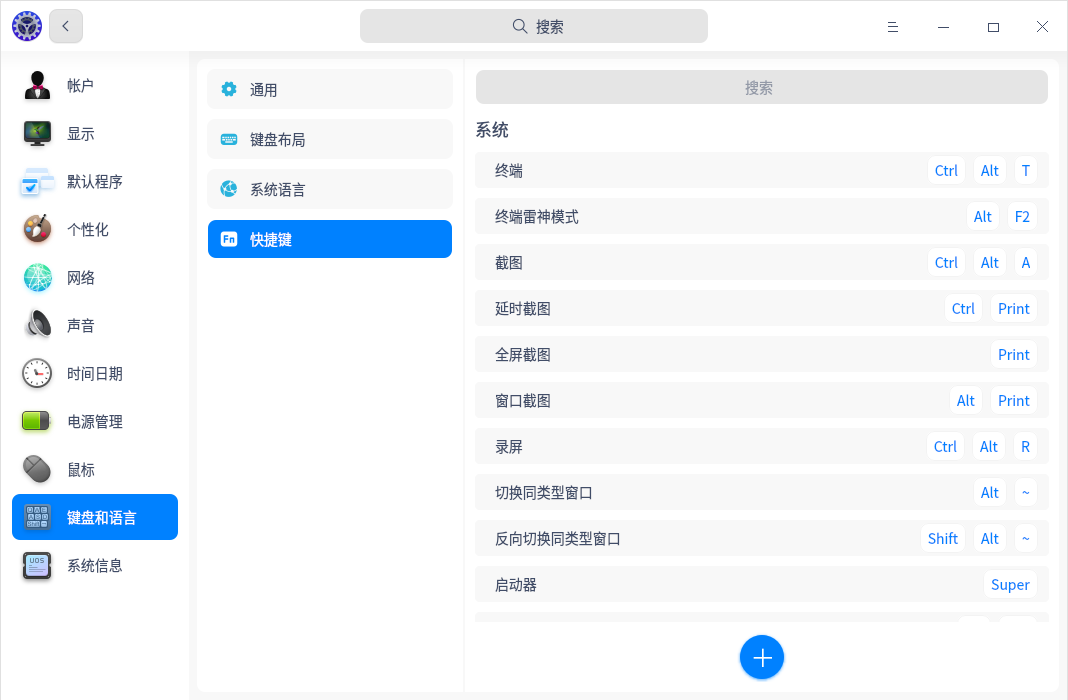Select 系统信息 (System Info) in sidebar
The image size is (1068, 700).
tap(95, 566)
